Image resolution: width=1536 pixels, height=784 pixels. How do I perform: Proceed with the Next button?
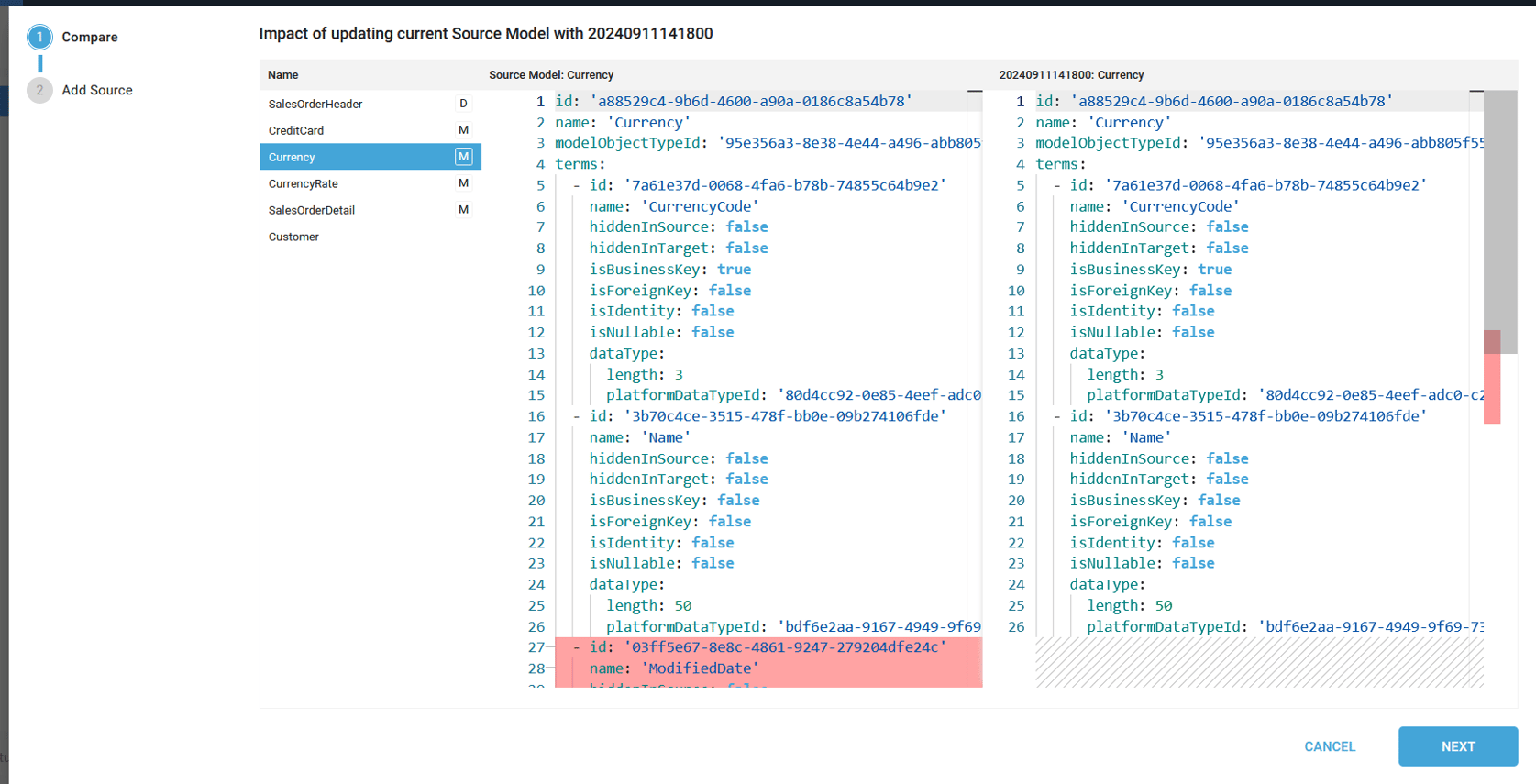(x=1458, y=746)
